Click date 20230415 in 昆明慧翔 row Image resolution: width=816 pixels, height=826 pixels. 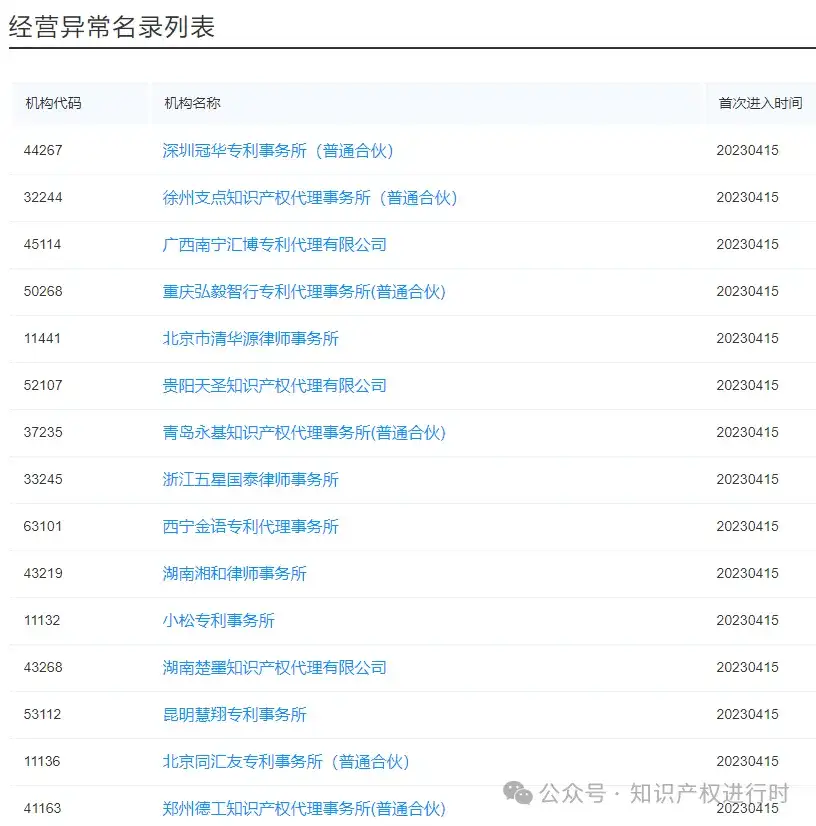(x=748, y=714)
